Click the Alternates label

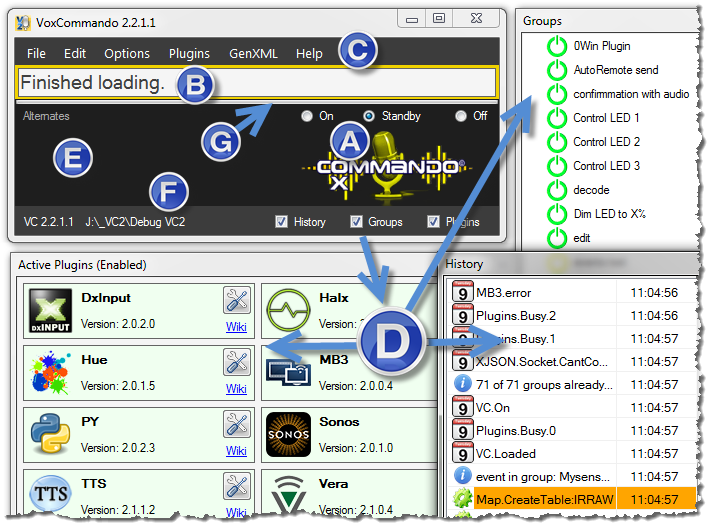(46, 116)
